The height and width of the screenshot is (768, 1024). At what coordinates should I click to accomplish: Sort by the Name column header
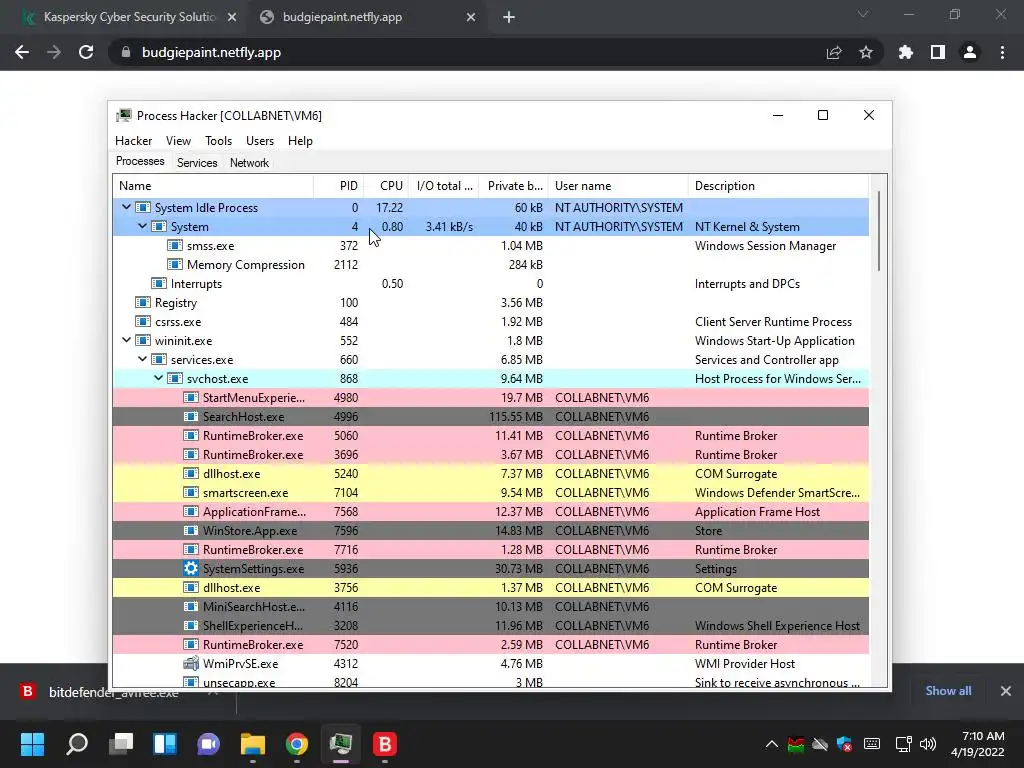[x=213, y=185]
